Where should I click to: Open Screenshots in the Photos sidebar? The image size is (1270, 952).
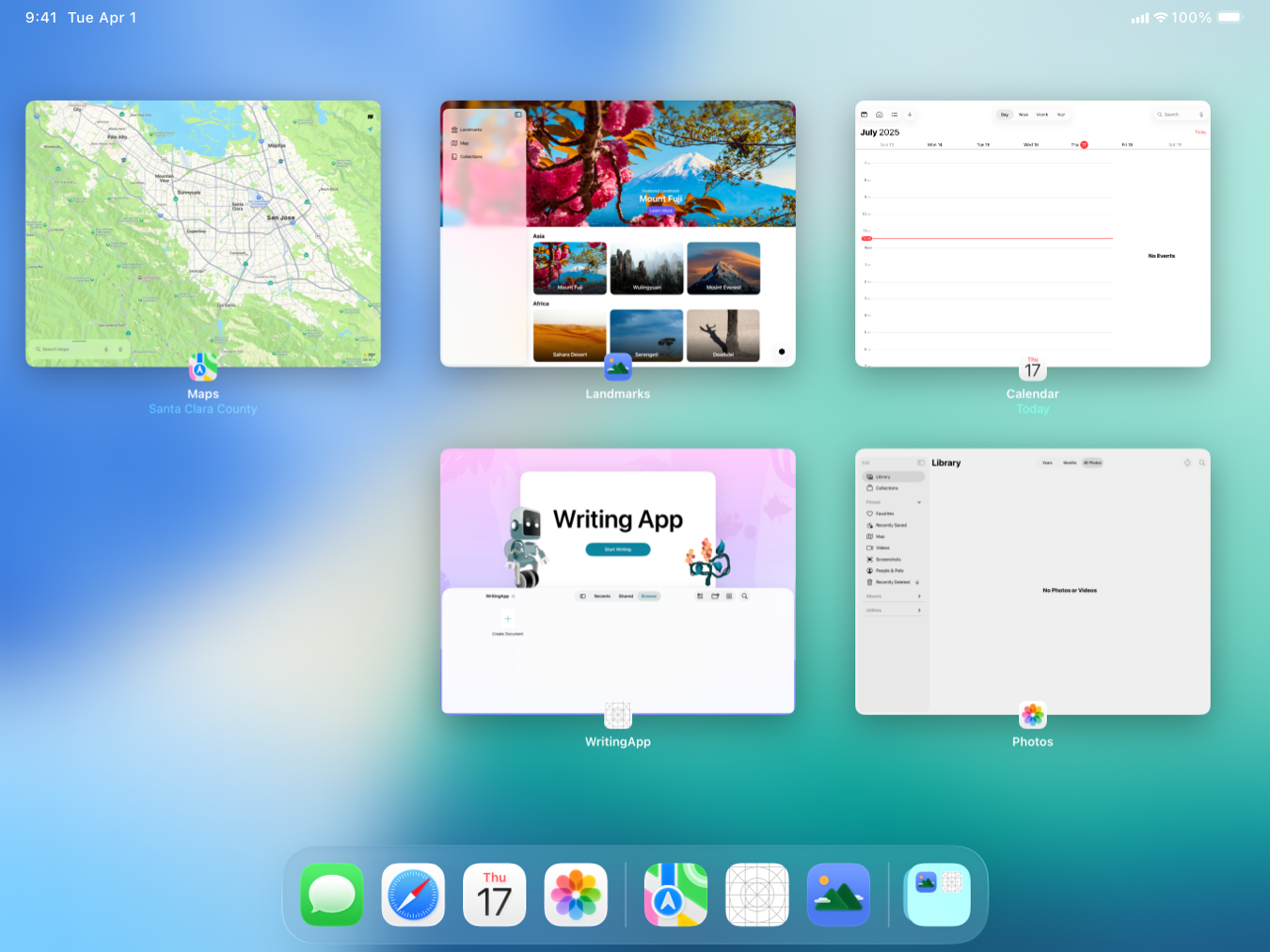887,560
